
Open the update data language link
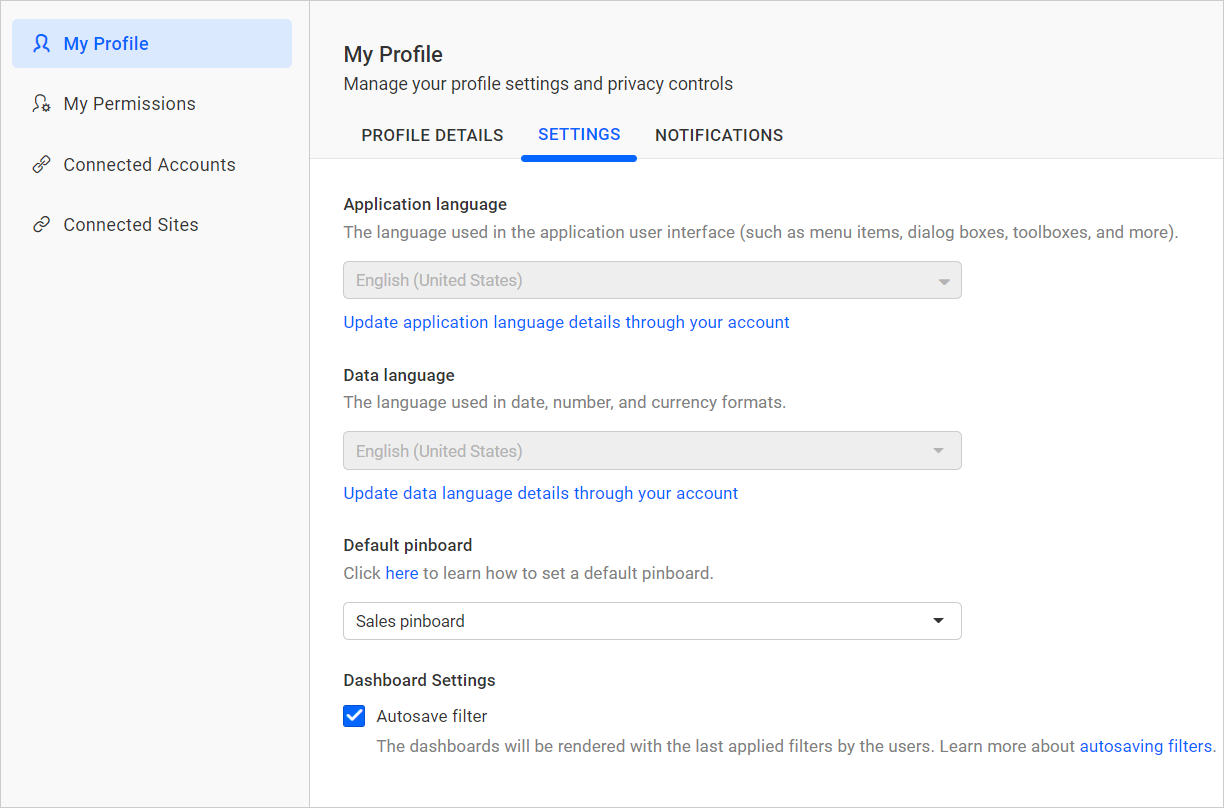pos(540,493)
